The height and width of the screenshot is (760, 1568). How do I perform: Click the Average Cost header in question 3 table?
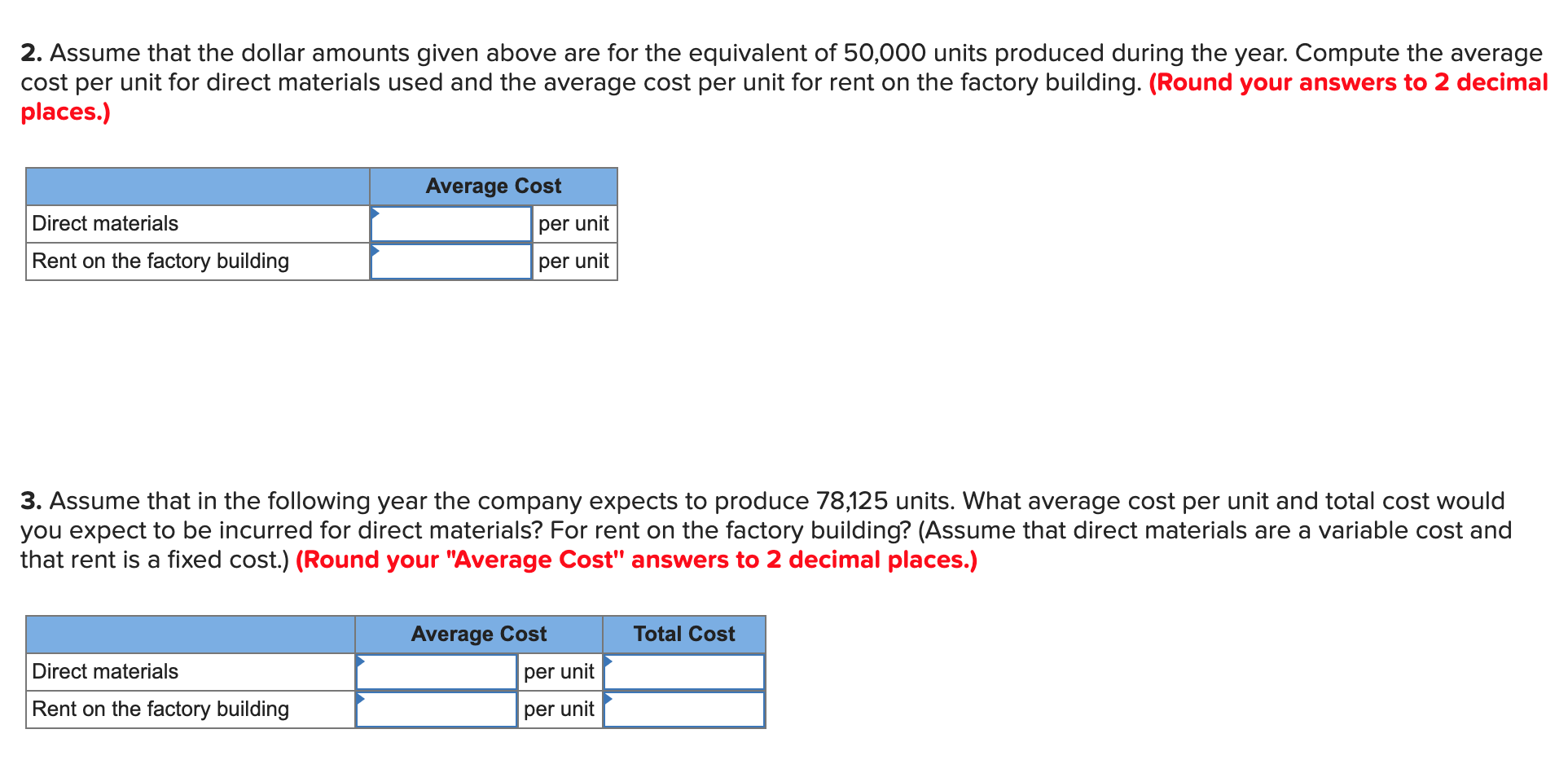pos(478,634)
